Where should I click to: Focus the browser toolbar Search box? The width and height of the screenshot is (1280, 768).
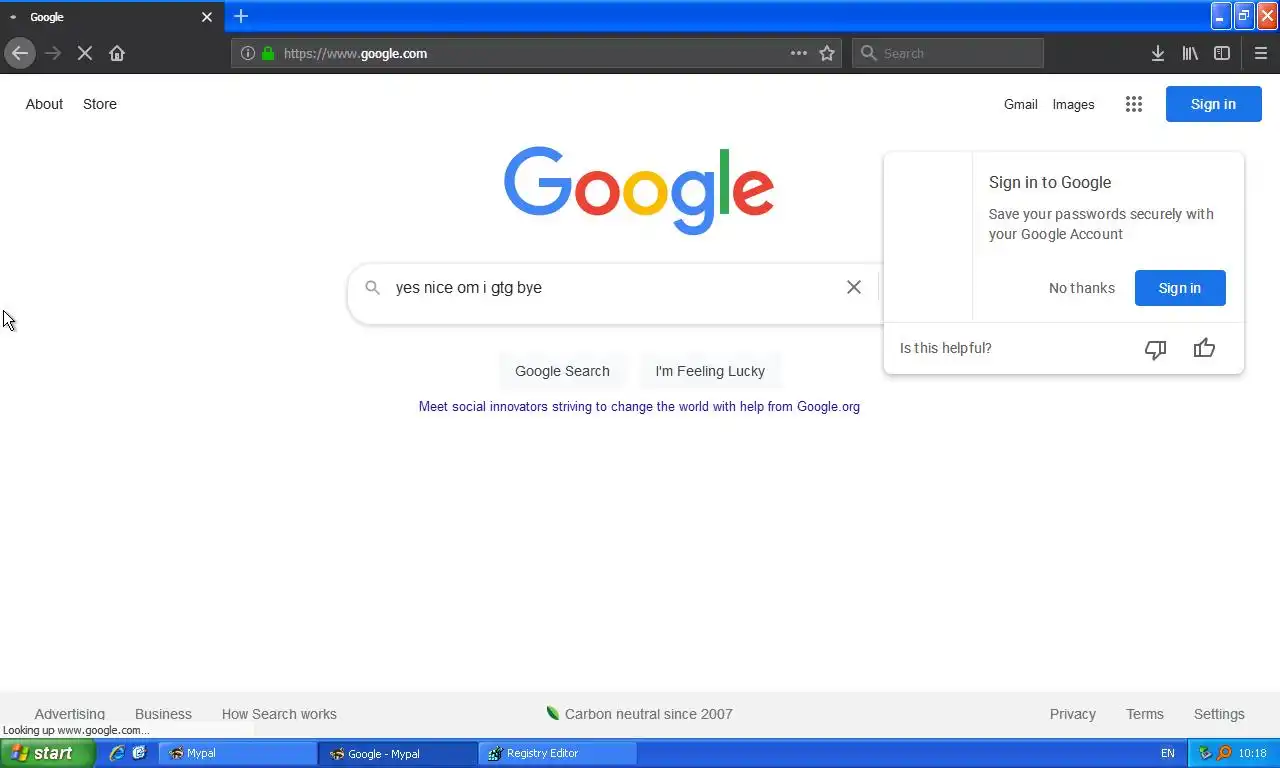[x=948, y=53]
